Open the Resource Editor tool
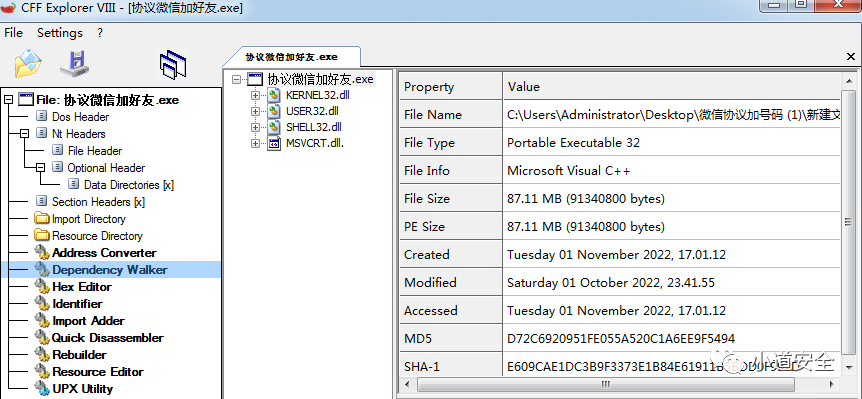 [97, 372]
